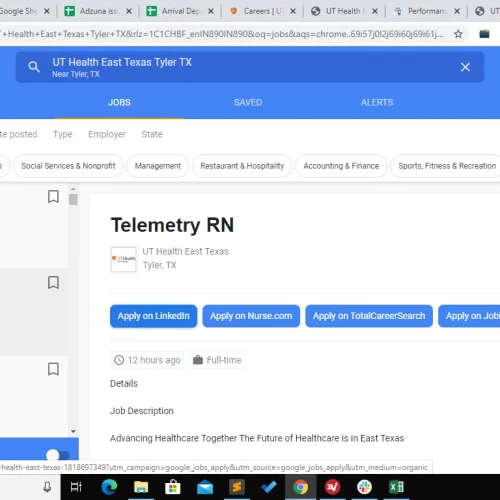
Task: Click Apply on Nurse.com button
Action: [x=251, y=316]
